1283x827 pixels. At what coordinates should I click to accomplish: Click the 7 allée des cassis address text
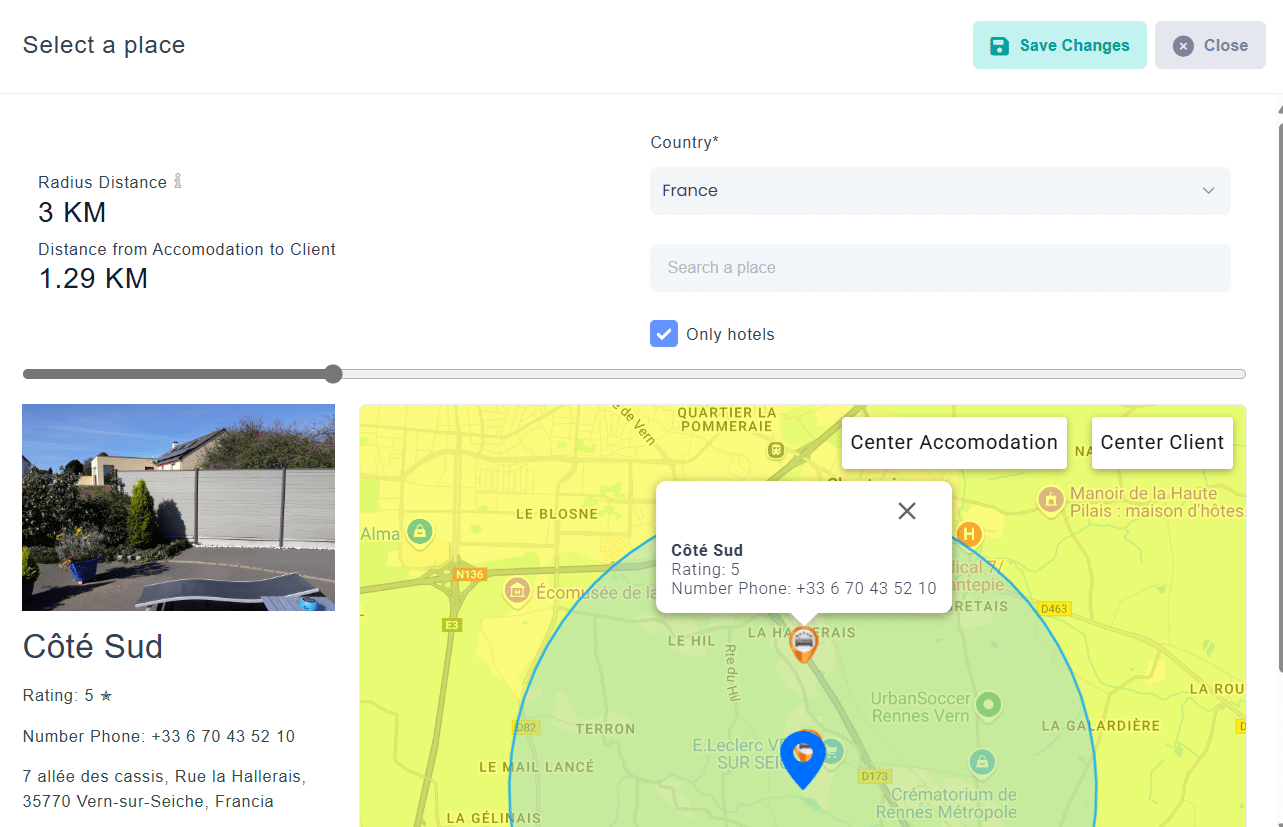(x=164, y=789)
